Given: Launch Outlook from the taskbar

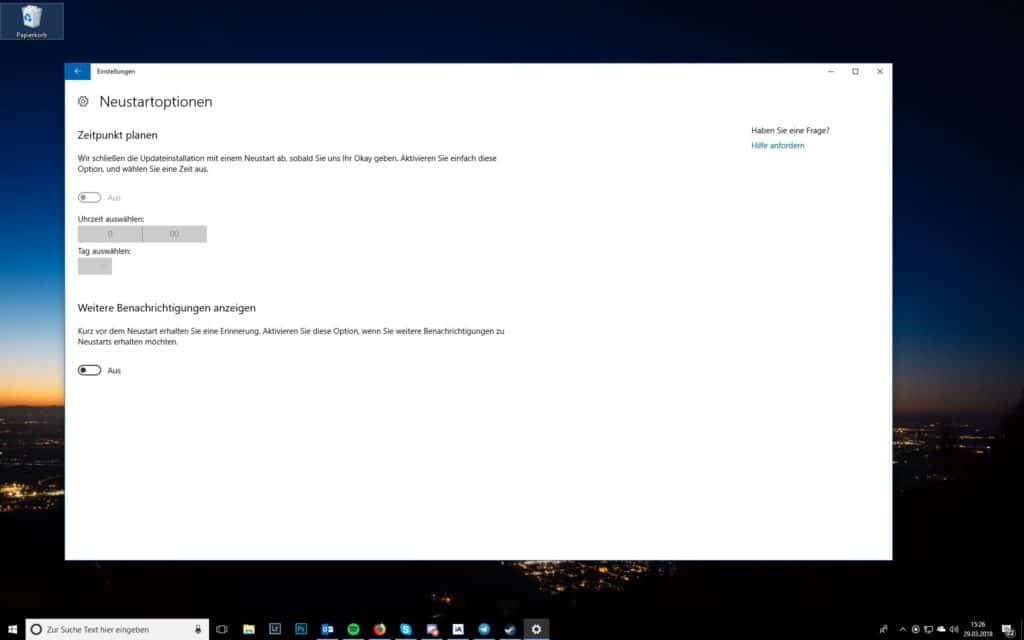Looking at the screenshot, I should (x=327, y=629).
